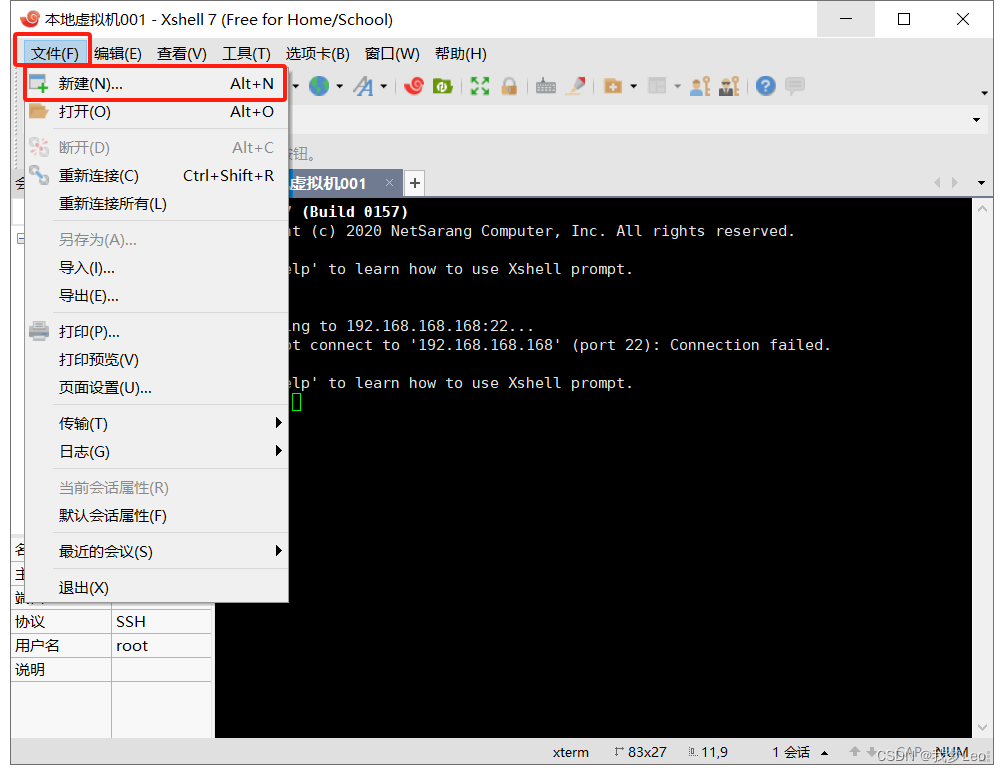Open Xshell help via the question mark icon
This screenshot has width=1001, height=772.
(x=765, y=86)
